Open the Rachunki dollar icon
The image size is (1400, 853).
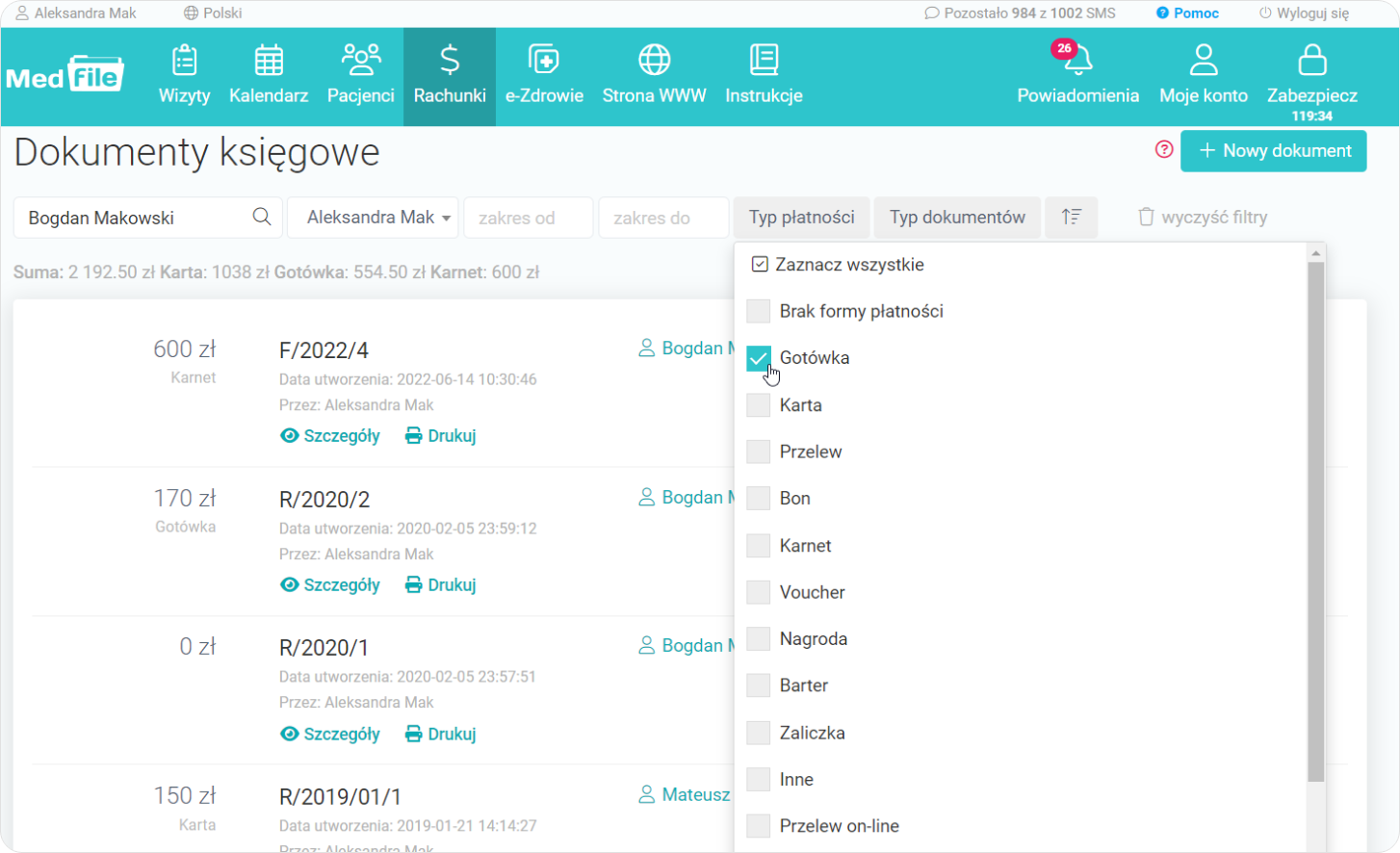450,60
